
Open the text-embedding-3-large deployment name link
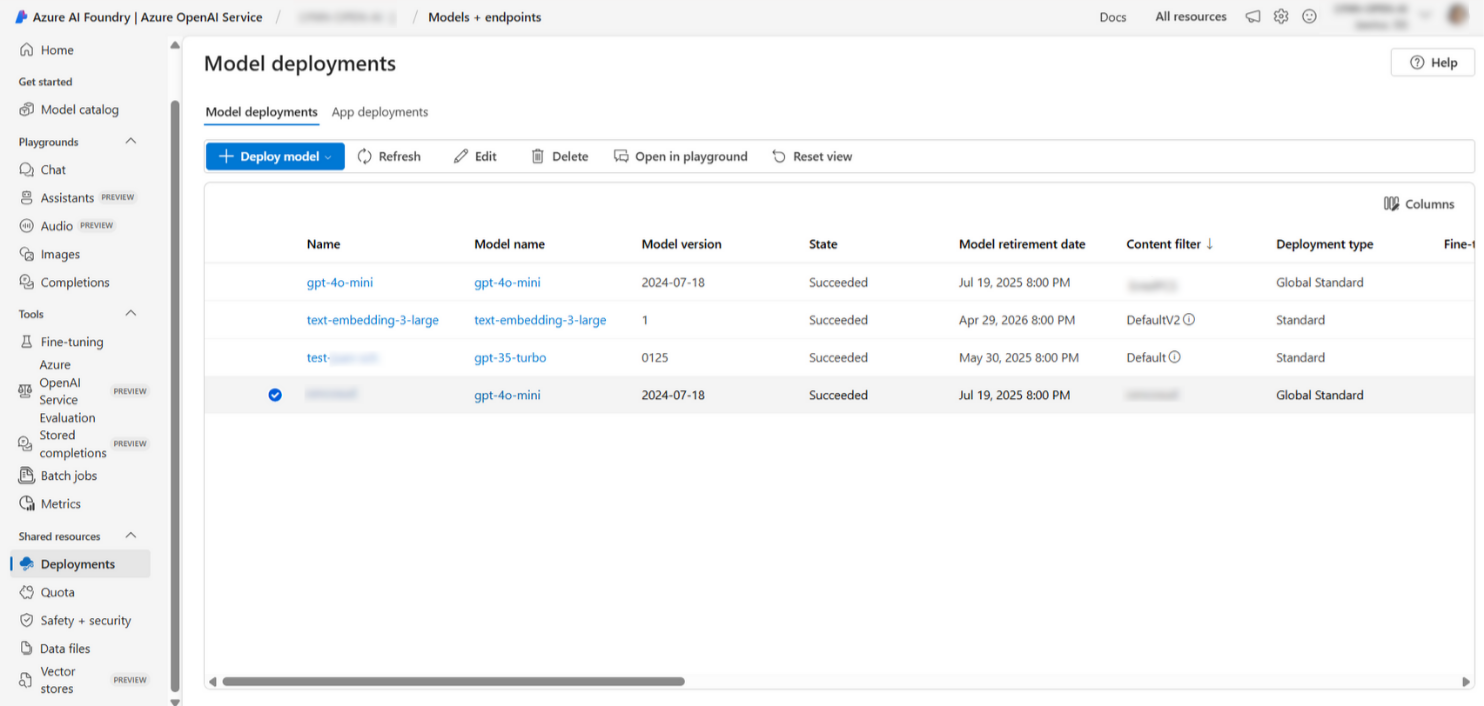tap(372, 320)
